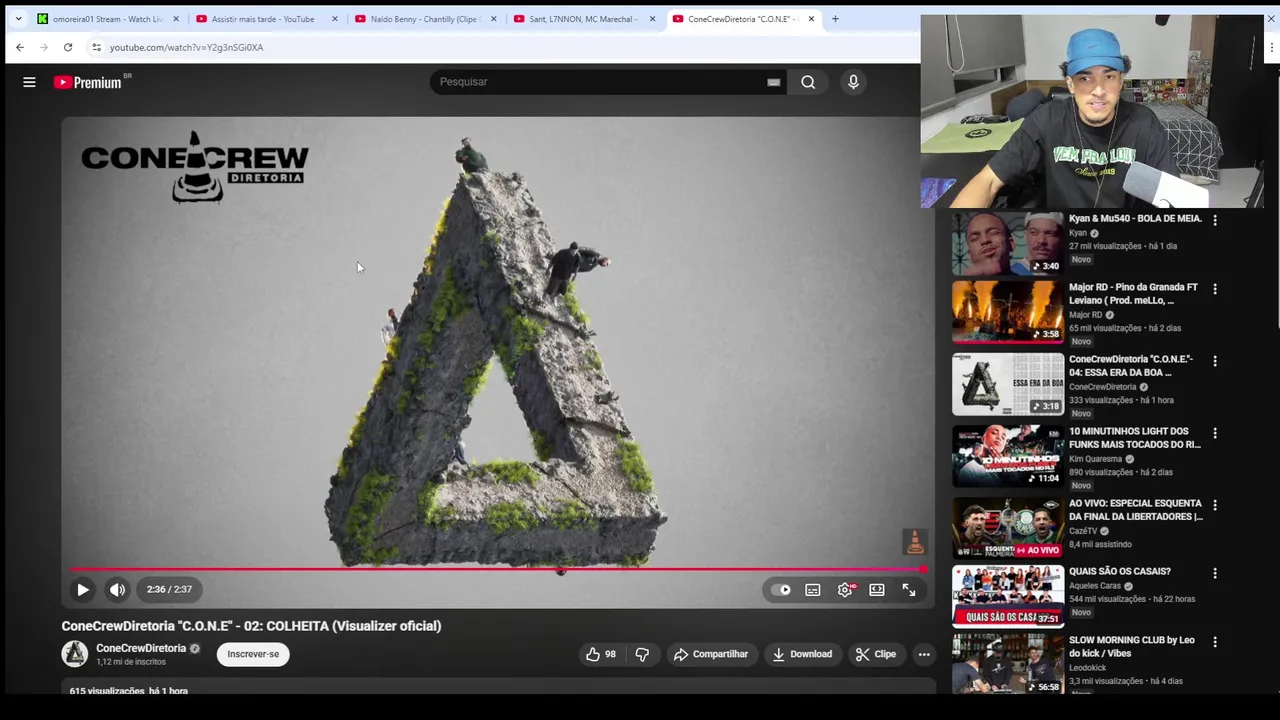
Task: Open the YouTube hamburger guide menu
Action: (29, 82)
